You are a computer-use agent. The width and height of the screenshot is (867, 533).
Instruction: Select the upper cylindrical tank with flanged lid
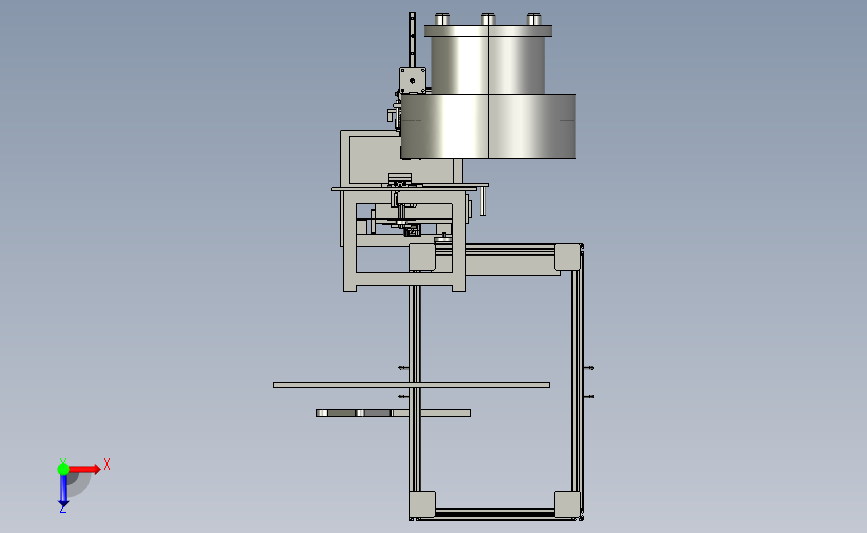[x=488, y=60]
